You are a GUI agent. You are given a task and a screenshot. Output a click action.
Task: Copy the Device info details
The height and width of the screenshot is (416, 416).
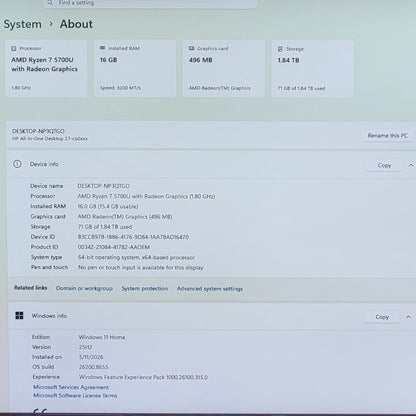(384, 165)
